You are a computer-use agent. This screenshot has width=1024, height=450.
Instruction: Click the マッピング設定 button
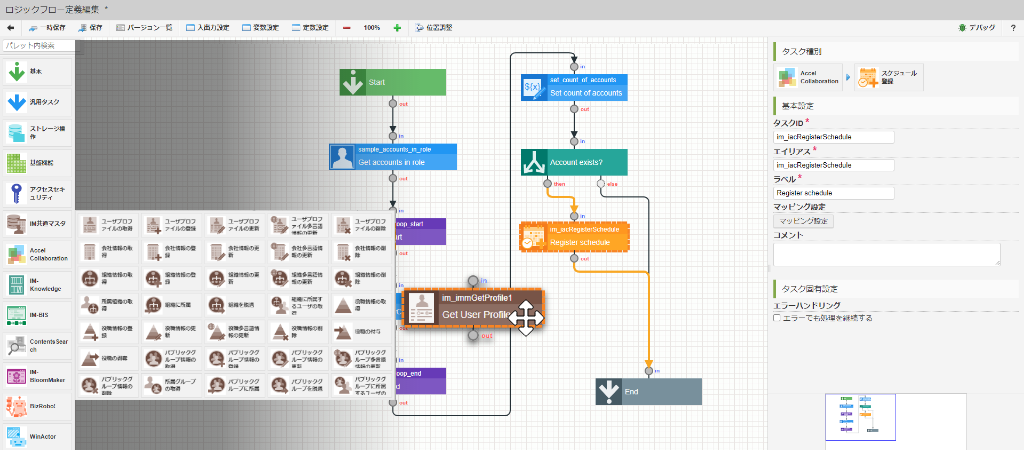(803, 221)
